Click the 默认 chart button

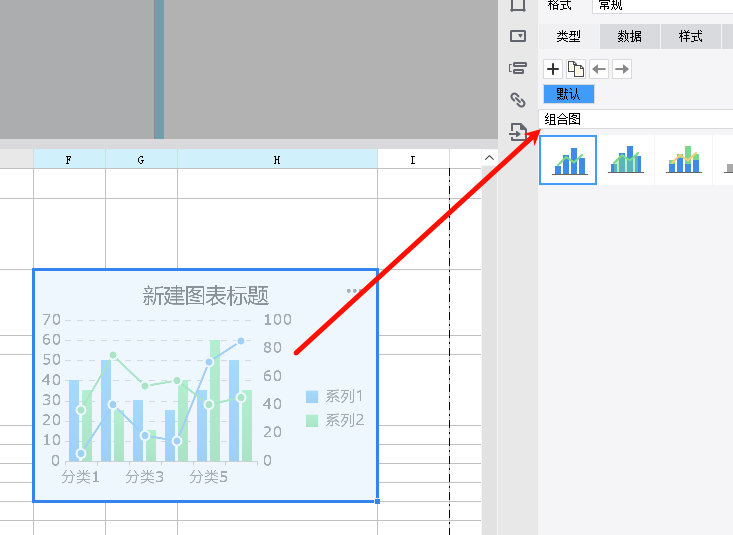click(569, 94)
